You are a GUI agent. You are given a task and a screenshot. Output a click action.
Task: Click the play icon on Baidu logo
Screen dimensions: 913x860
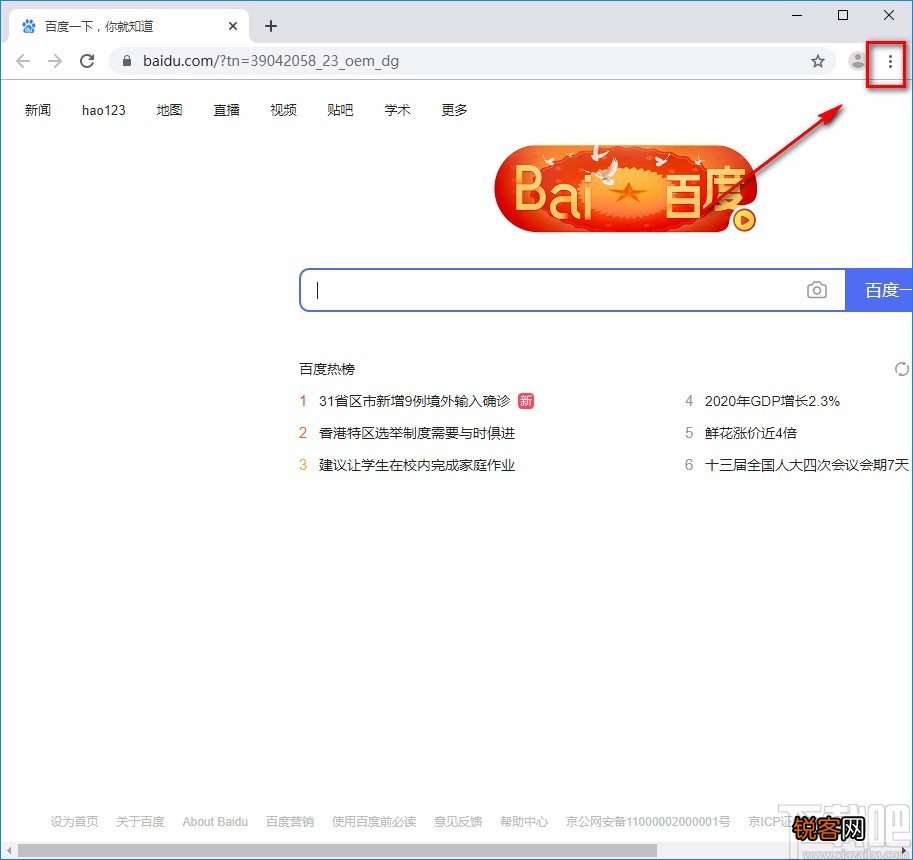(x=744, y=220)
